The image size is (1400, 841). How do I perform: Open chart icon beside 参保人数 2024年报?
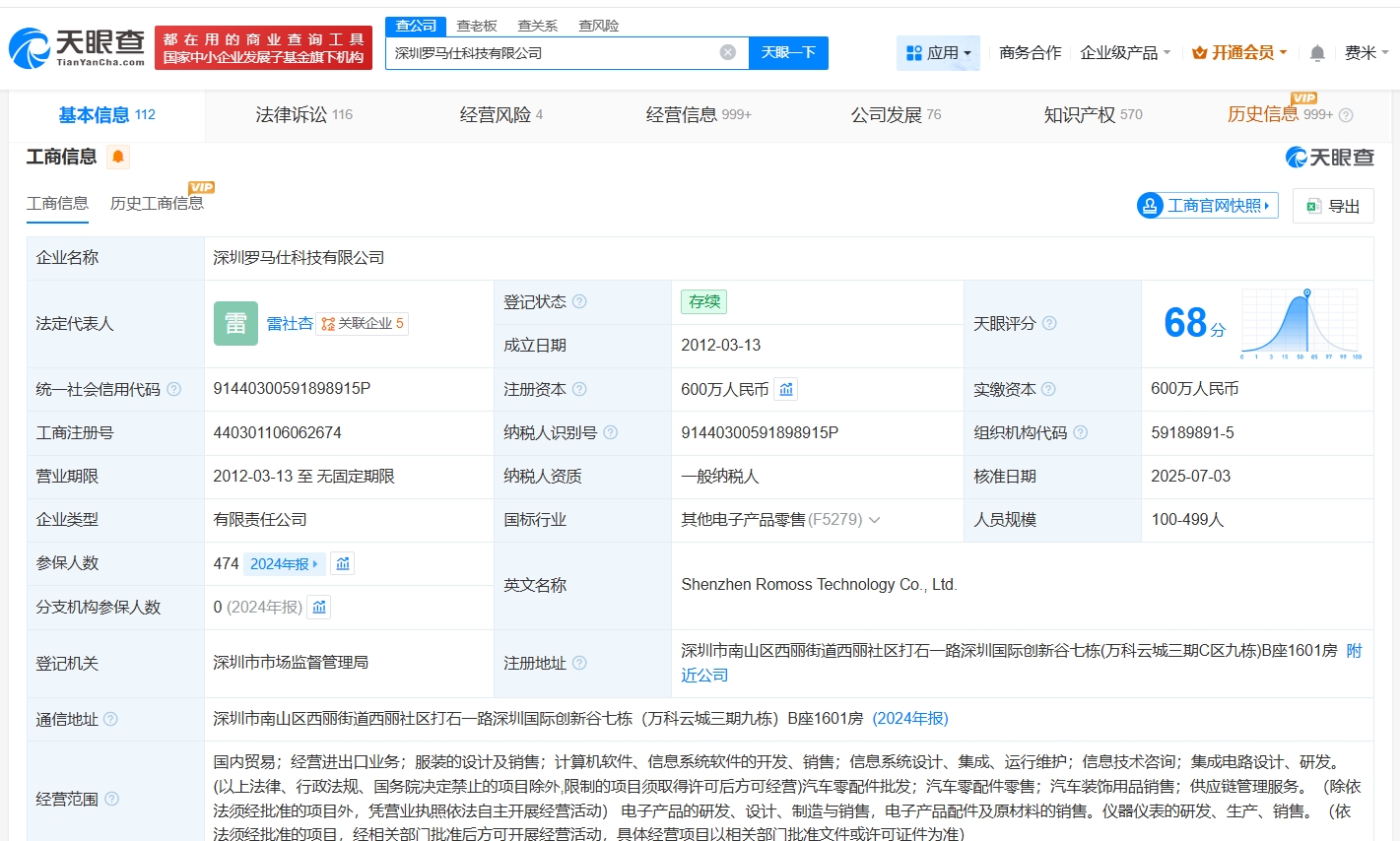[x=343, y=564]
